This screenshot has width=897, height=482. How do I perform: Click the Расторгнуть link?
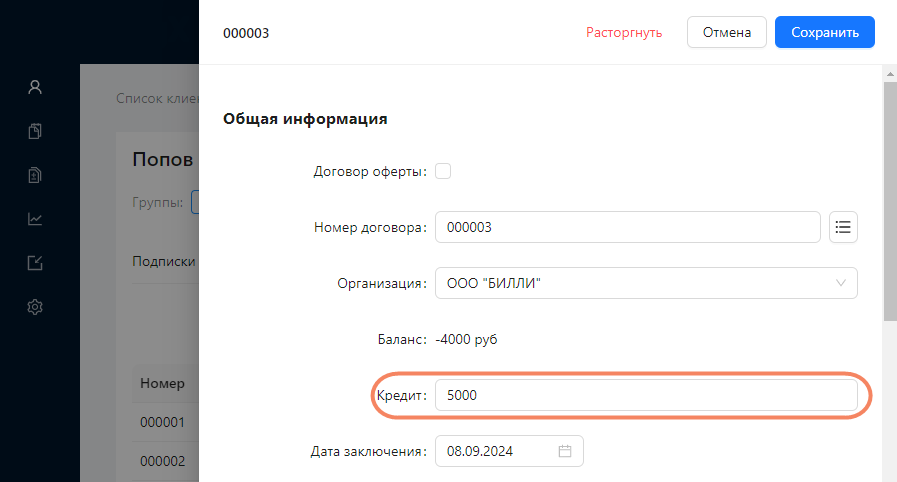click(624, 33)
